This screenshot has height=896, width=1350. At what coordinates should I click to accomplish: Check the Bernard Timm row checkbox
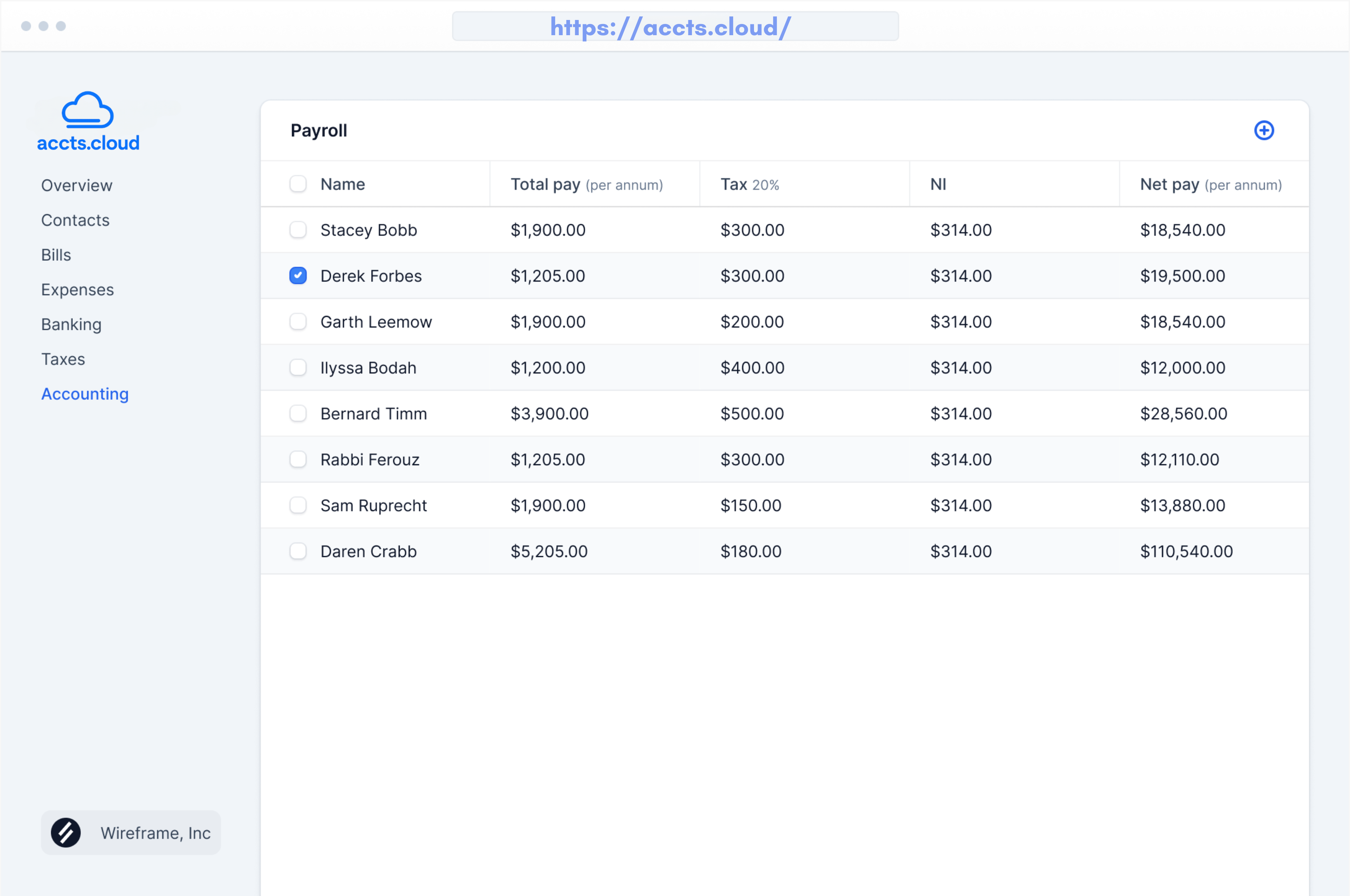click(x=298, y=414)
